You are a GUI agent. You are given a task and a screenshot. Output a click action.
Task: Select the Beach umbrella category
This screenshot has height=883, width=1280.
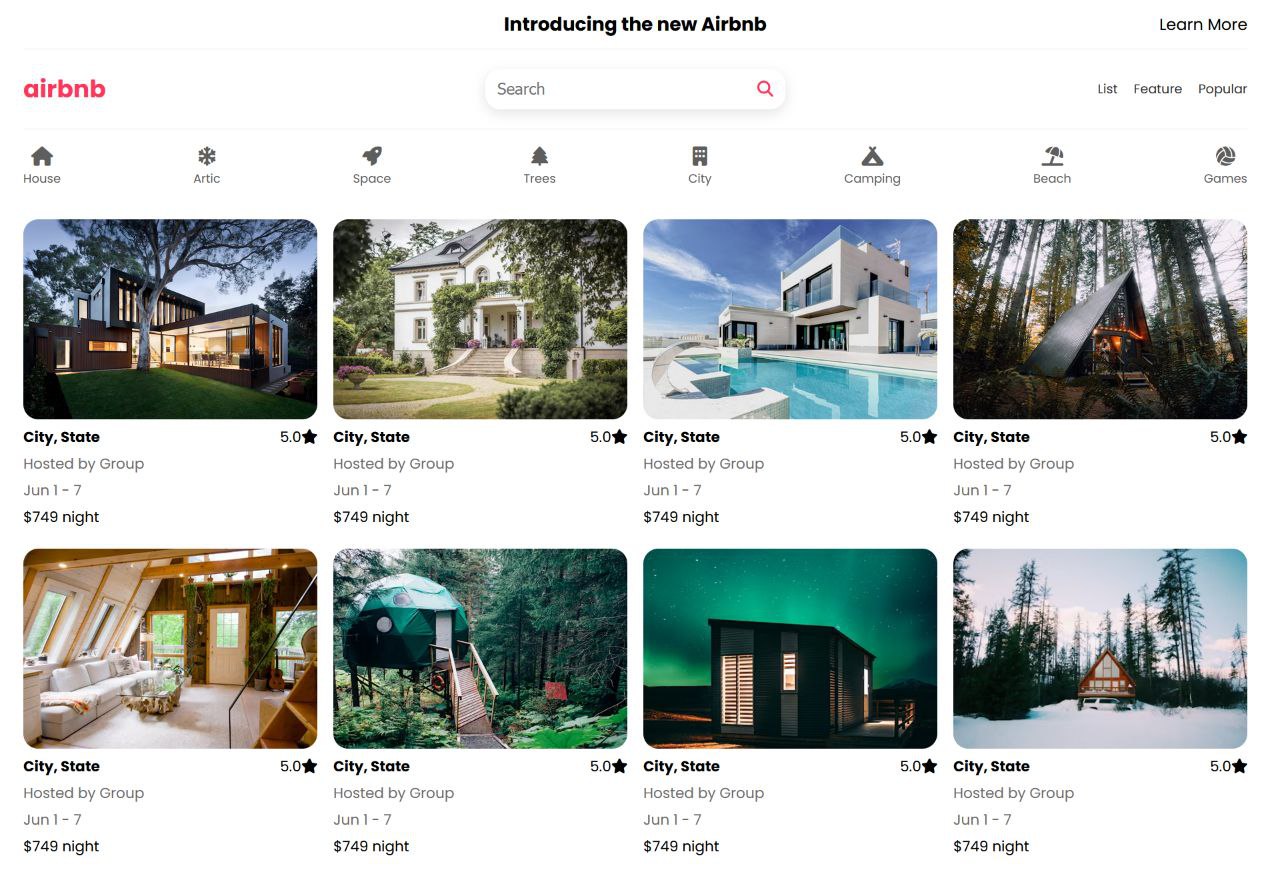pos(1052,156)
